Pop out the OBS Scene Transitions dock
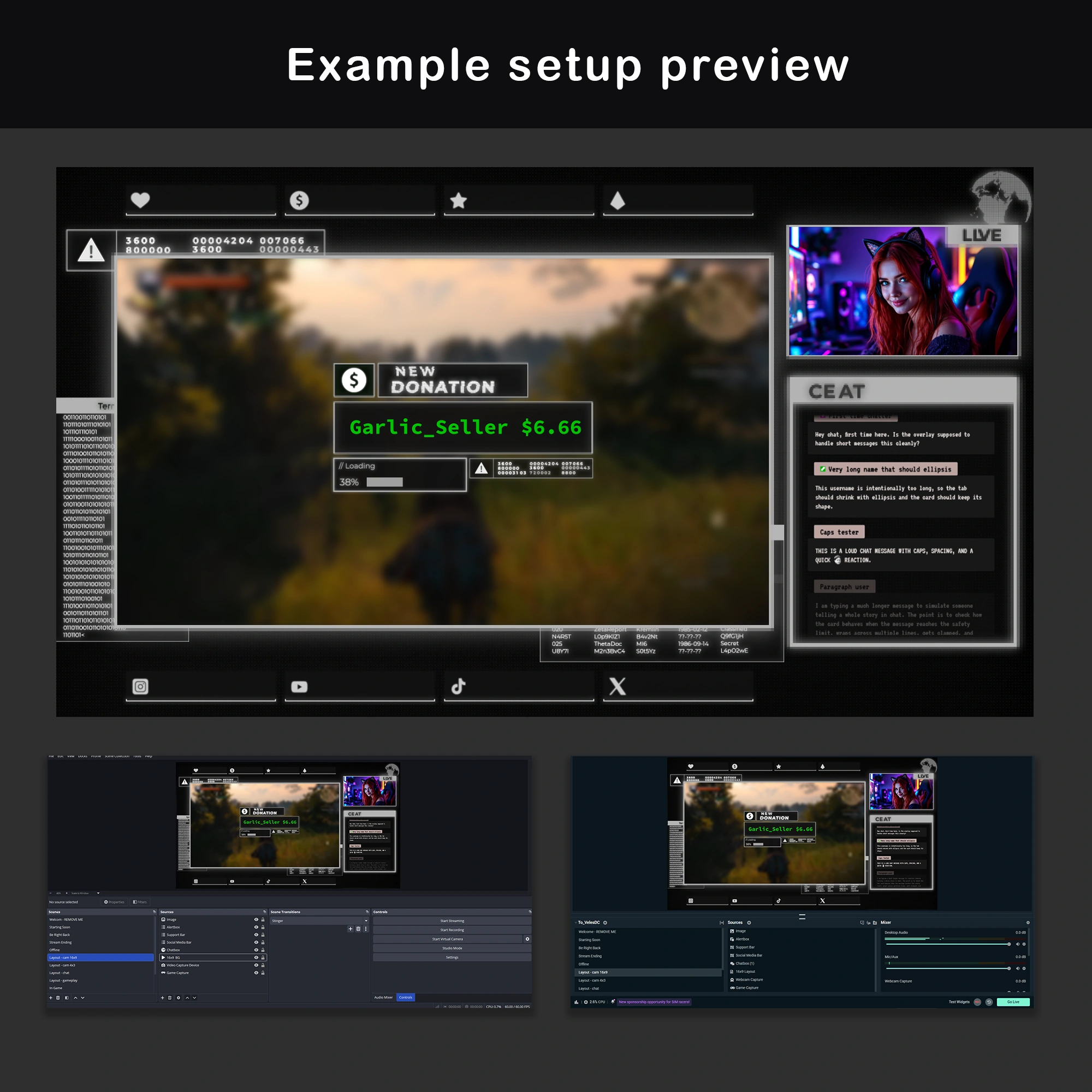The height and width of the screenshot is (1092, 1092). (367, 912)
